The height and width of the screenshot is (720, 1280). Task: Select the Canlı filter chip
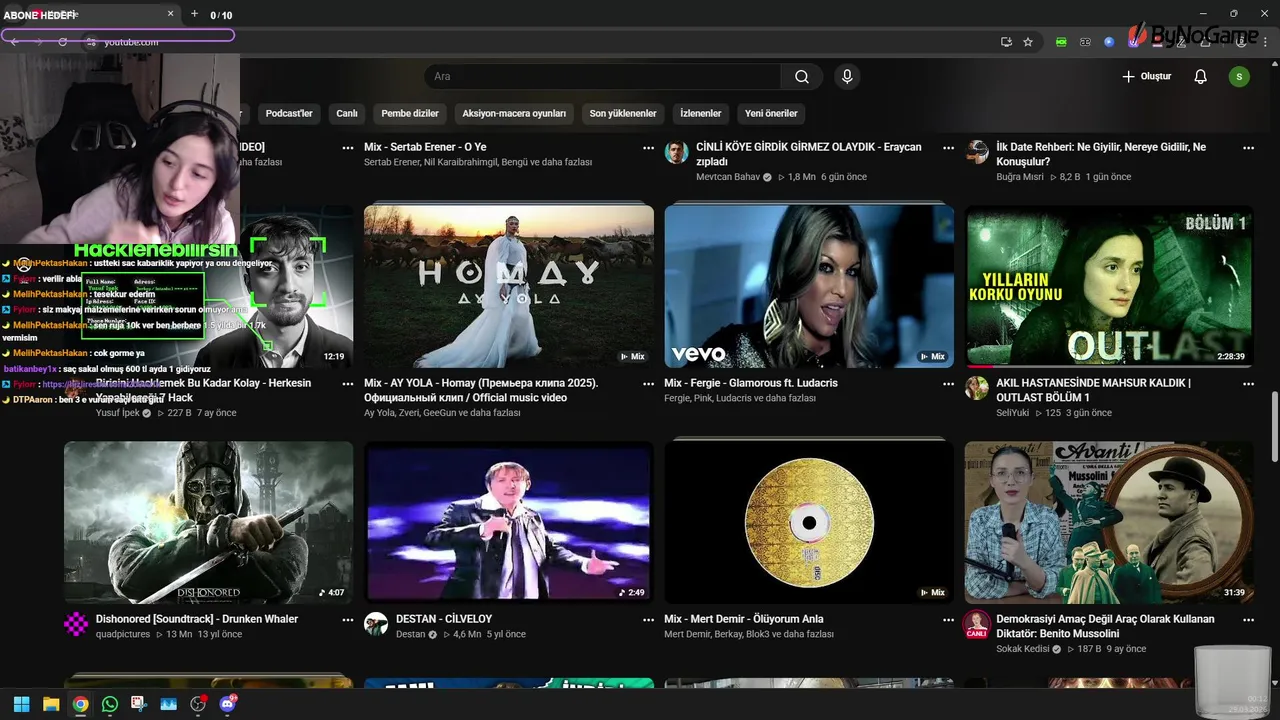tap(347, 113)
